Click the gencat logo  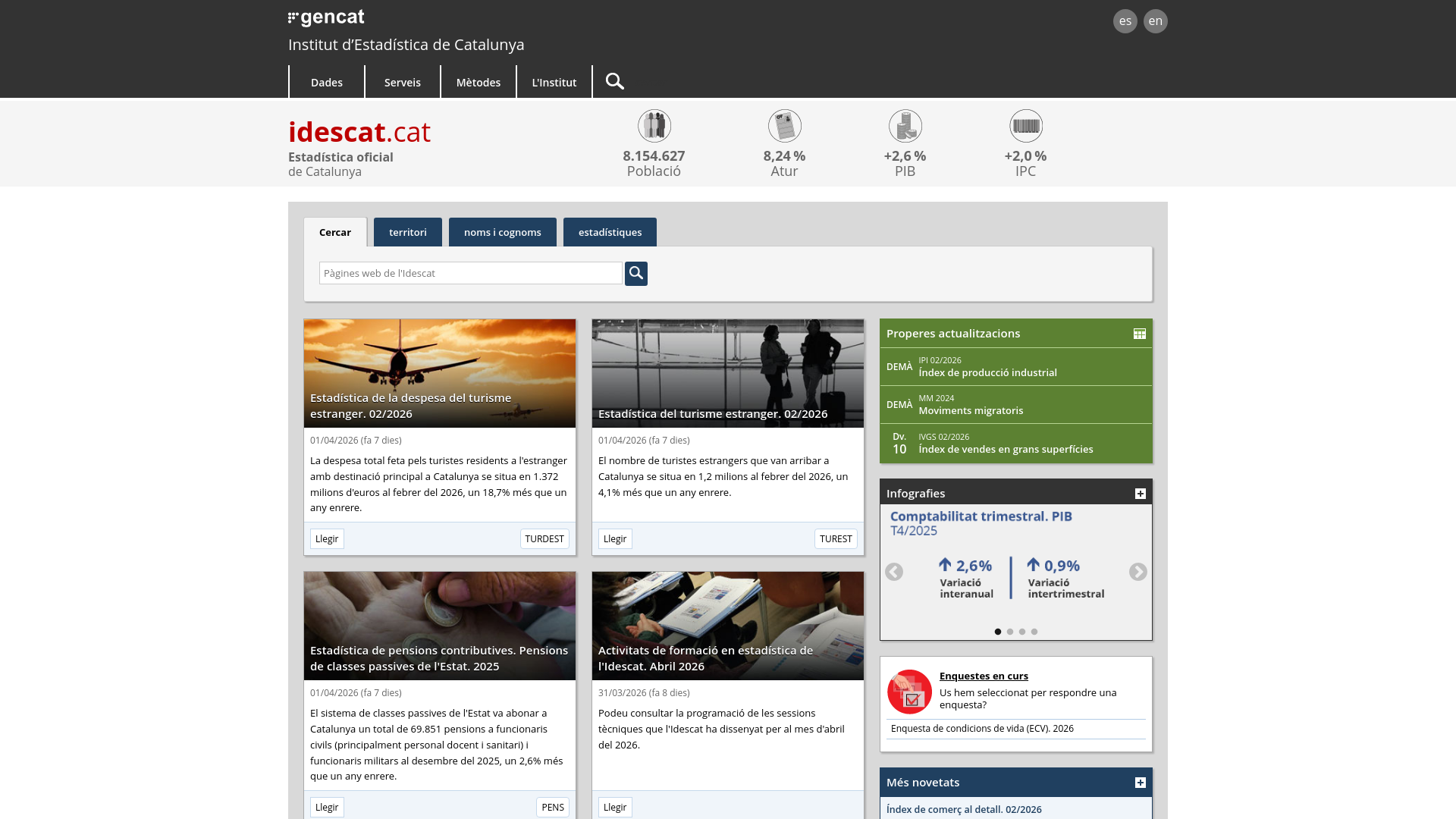[326, 17]
